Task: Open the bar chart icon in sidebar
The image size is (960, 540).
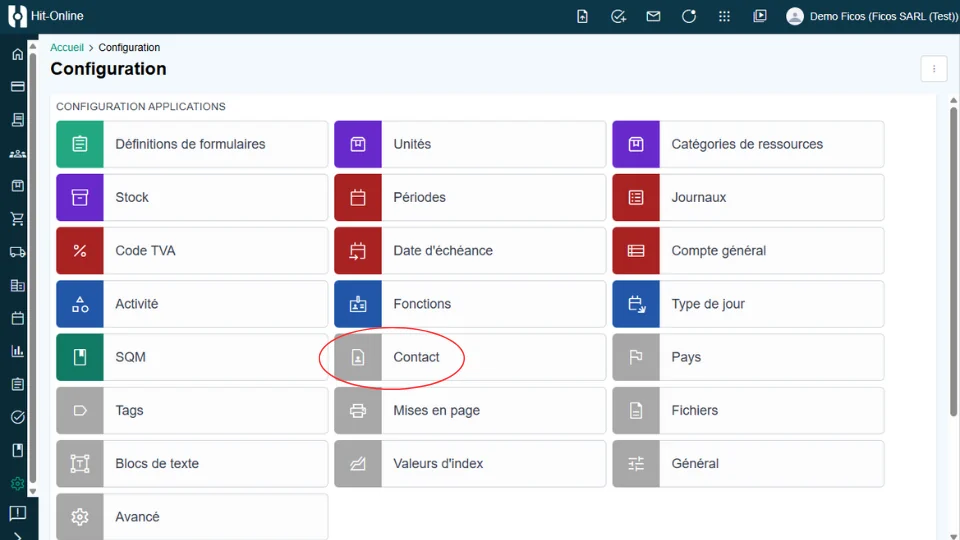Action: tap(17, 351)
